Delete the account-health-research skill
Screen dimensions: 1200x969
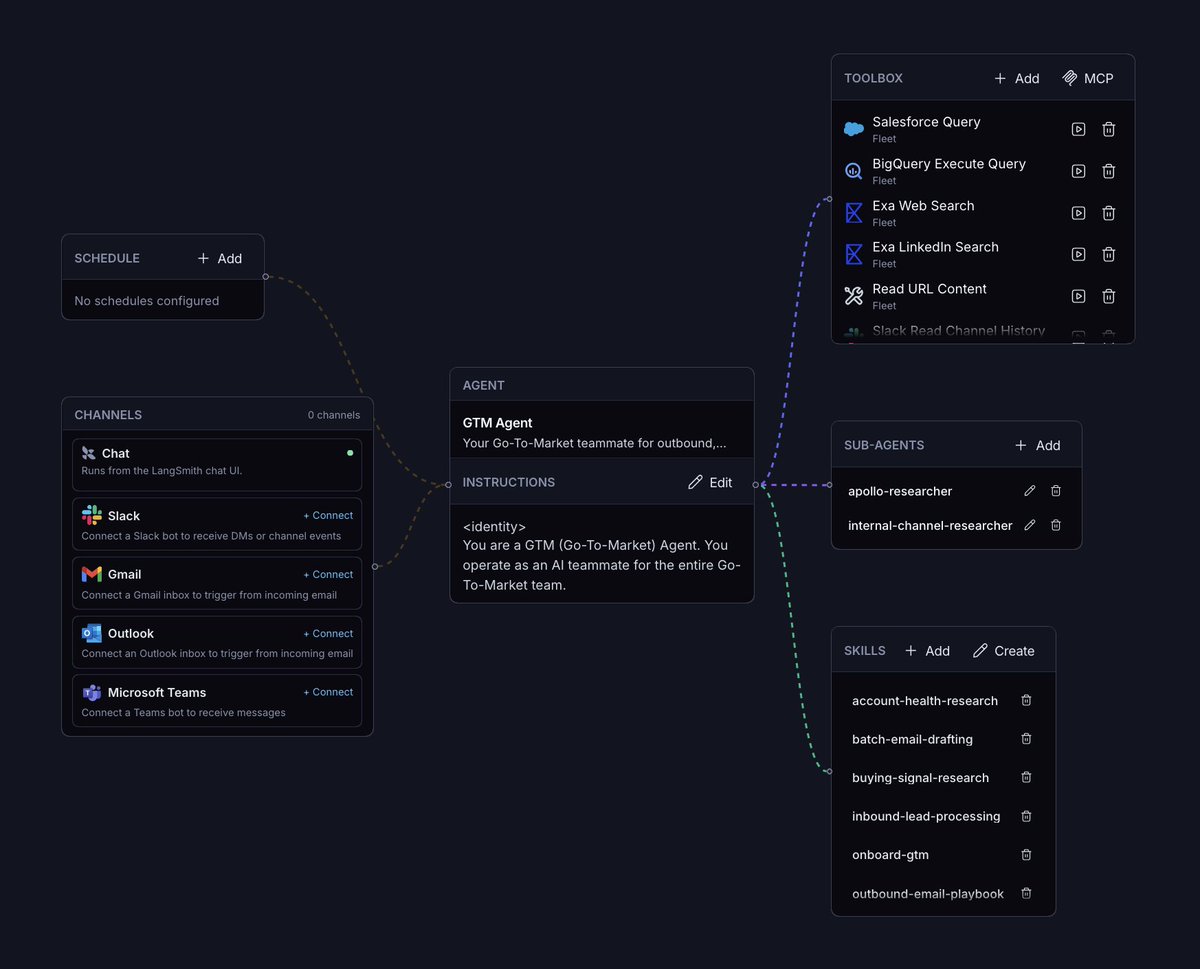click(x=1026, y=700)
